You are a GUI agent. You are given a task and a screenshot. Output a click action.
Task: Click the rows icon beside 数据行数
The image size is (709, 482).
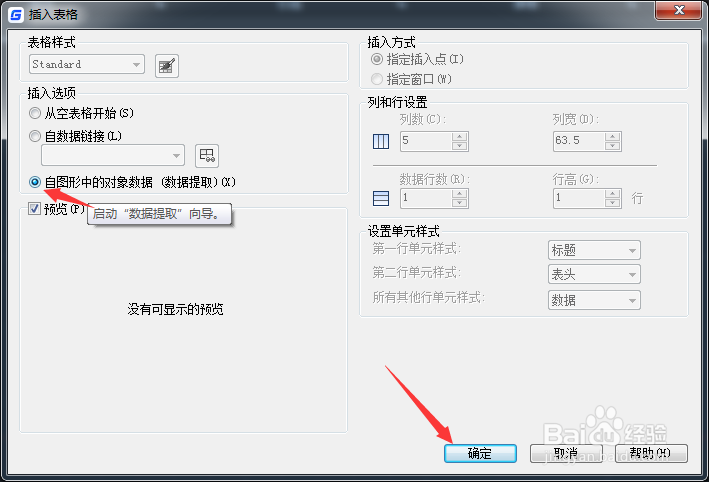coord(381,198)
